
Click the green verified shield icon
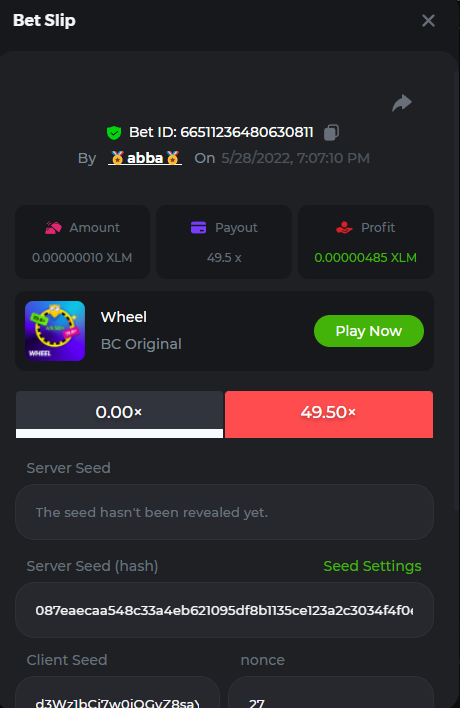pos(114,133)
